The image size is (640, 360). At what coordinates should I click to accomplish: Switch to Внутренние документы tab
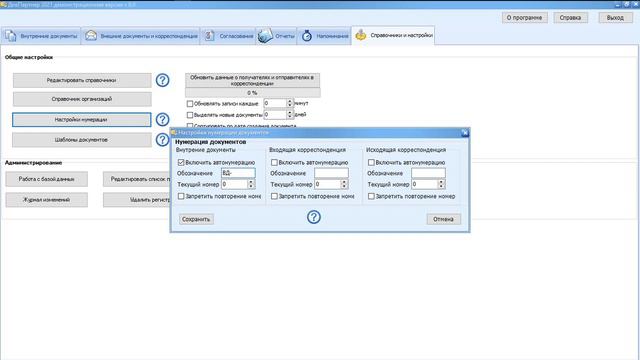point(41,36)
